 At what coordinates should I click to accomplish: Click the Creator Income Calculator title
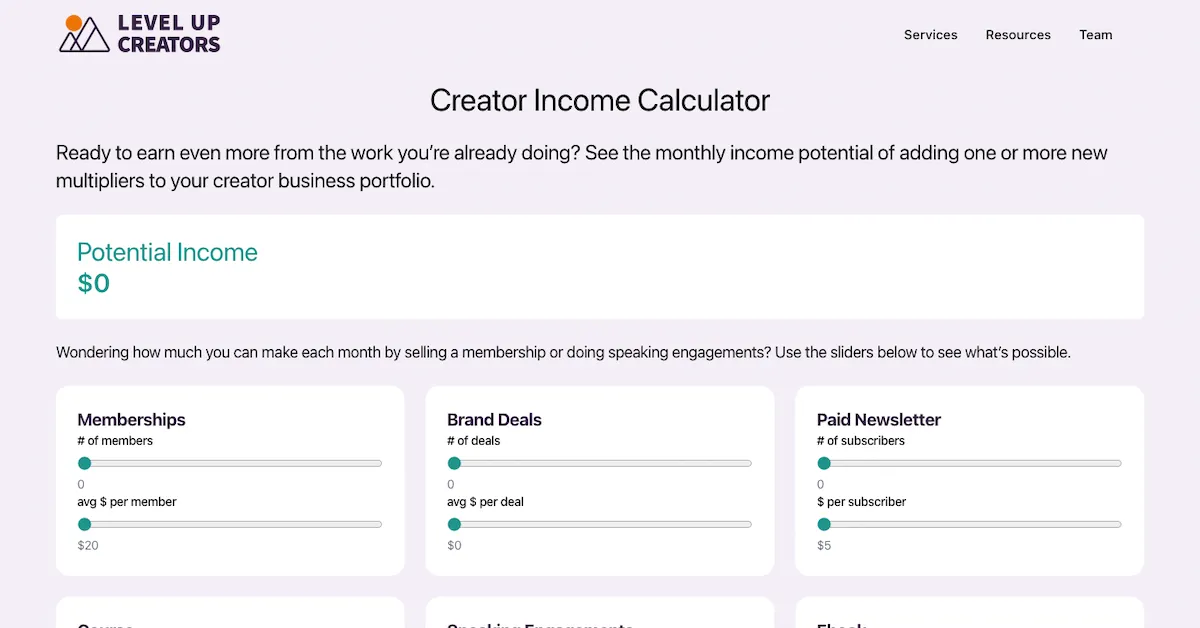[599, 100]
